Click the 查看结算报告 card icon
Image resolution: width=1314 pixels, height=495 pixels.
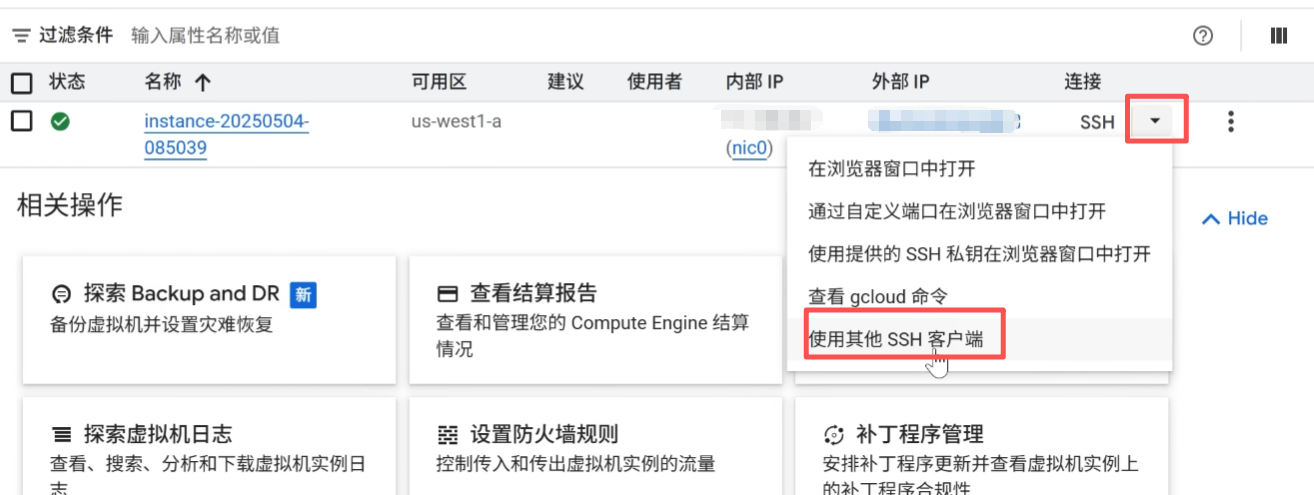[x=448, y=294]
